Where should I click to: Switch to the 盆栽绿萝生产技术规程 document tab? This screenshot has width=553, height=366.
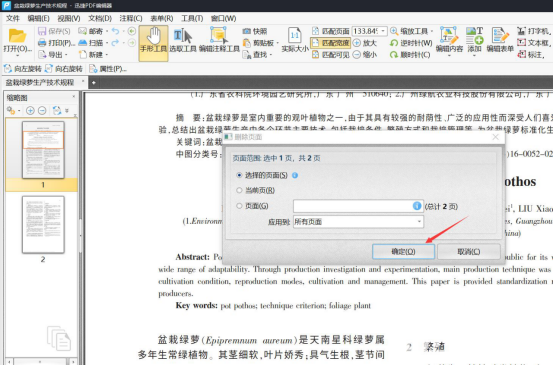(x=40, y=83)
